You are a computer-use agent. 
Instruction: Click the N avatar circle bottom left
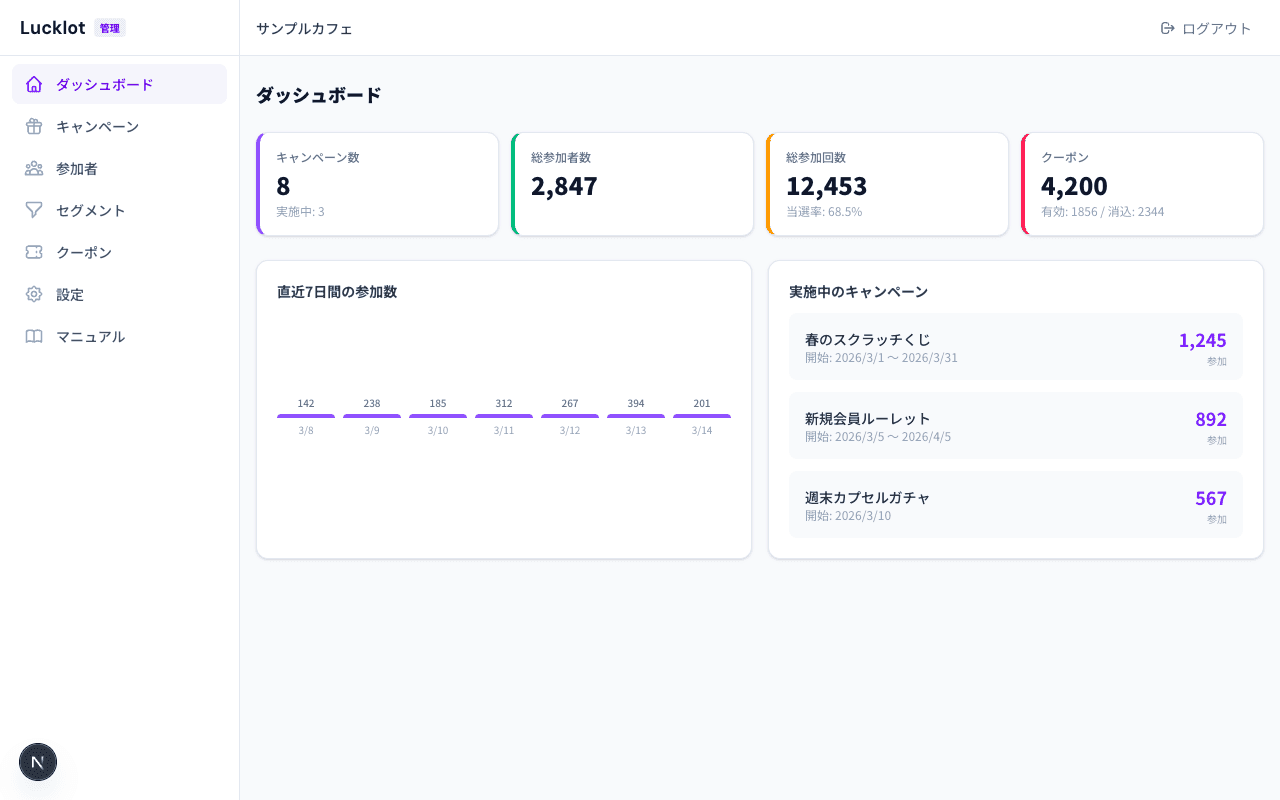[37, 762]
